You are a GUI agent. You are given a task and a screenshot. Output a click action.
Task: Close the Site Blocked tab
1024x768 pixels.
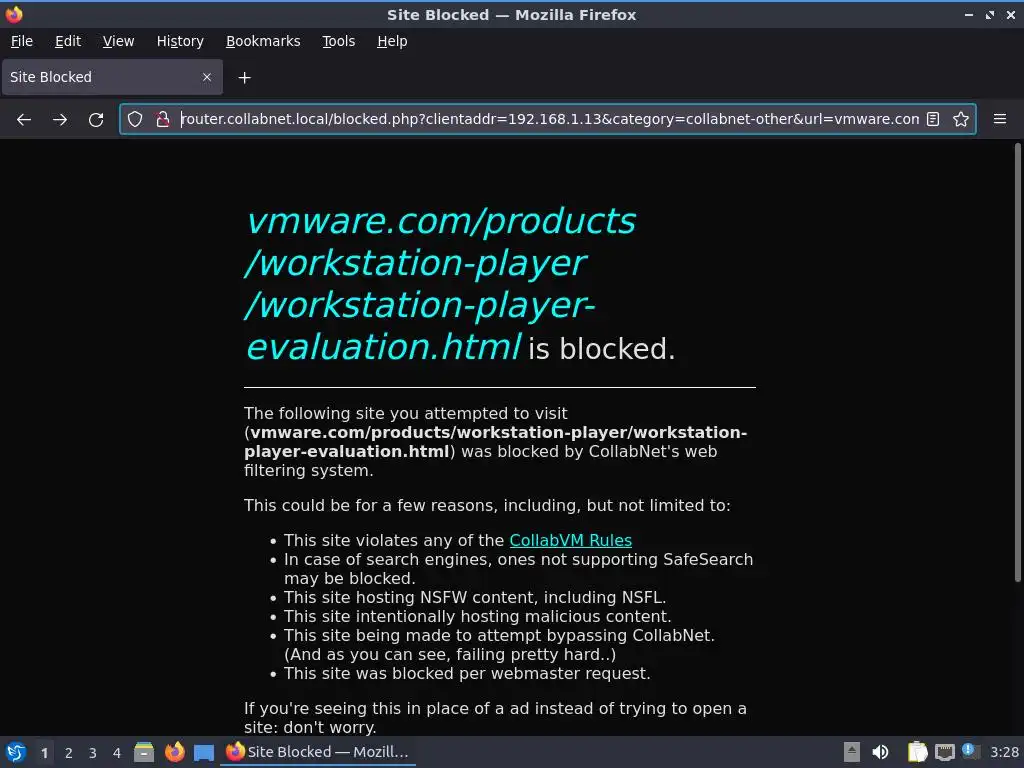click(207, 77)
